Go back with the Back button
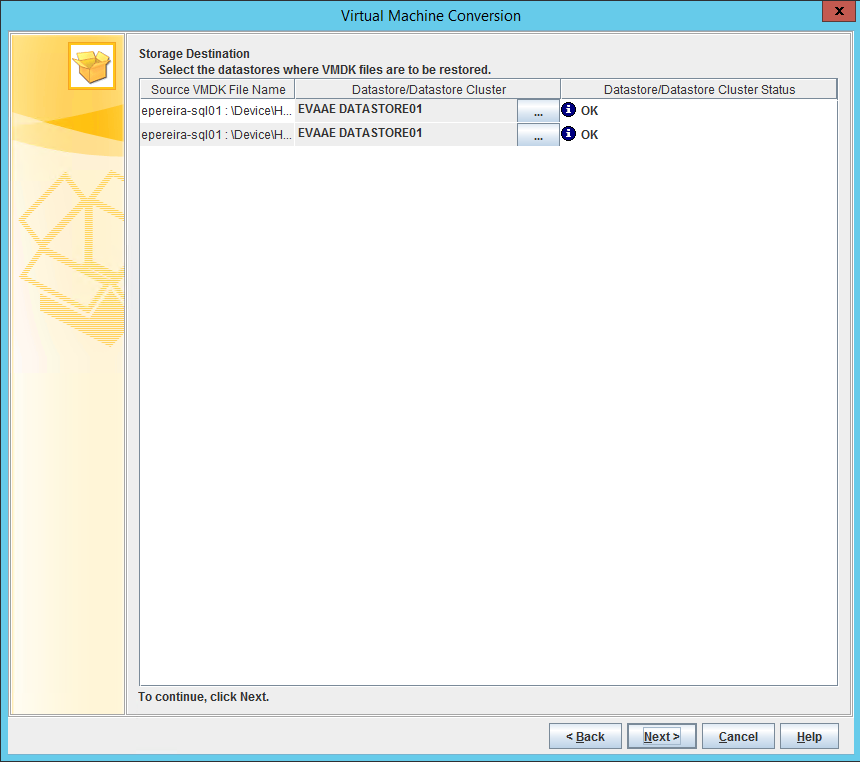 tap(585, 737)
